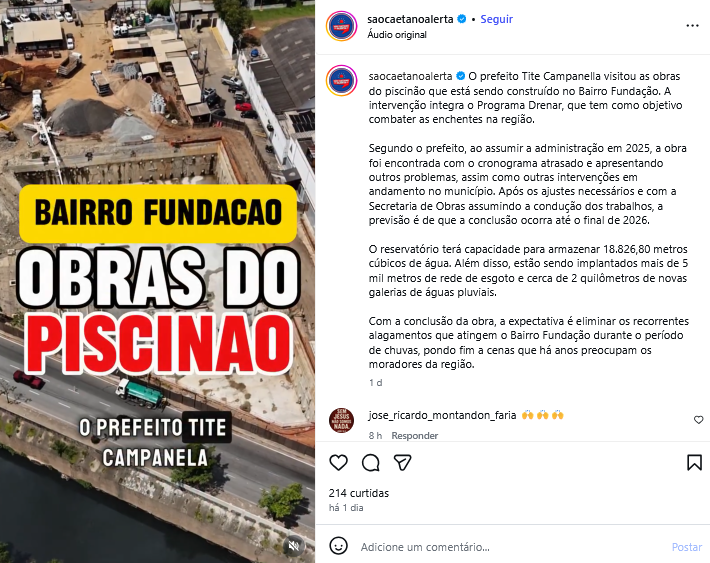Click the commenter's avatar picture

[341, 420]
